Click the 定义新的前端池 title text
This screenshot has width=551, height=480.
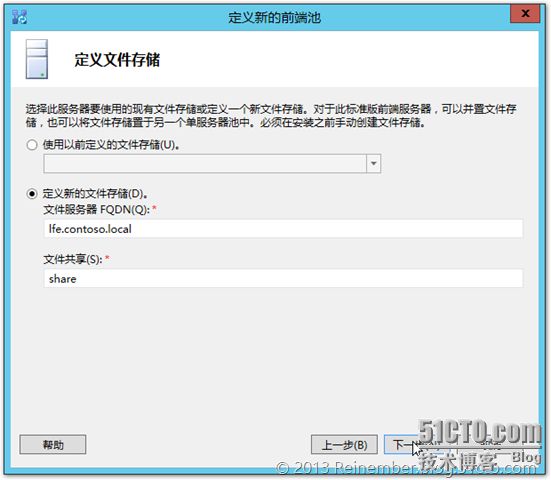274,17
